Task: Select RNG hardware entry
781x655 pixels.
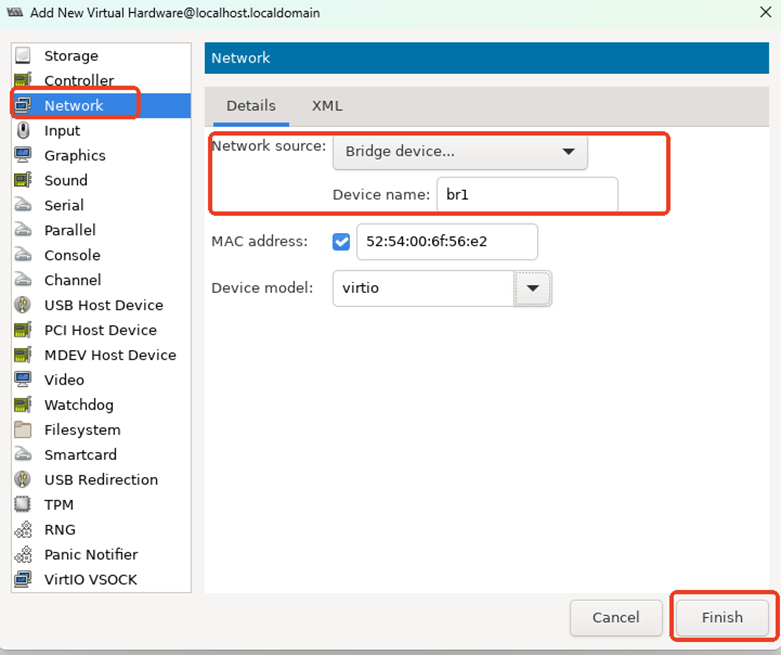Action: tap(102, 529)
